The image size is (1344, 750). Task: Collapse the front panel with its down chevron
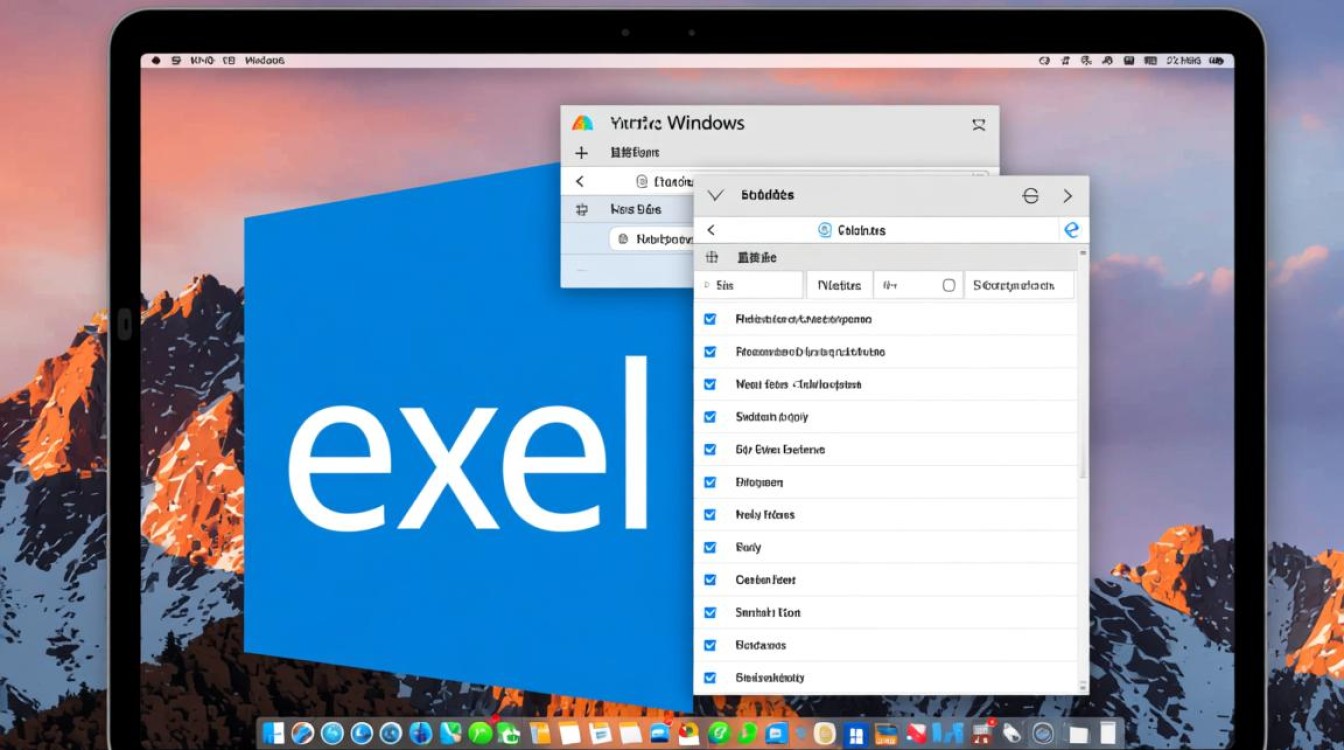point(715,195)
